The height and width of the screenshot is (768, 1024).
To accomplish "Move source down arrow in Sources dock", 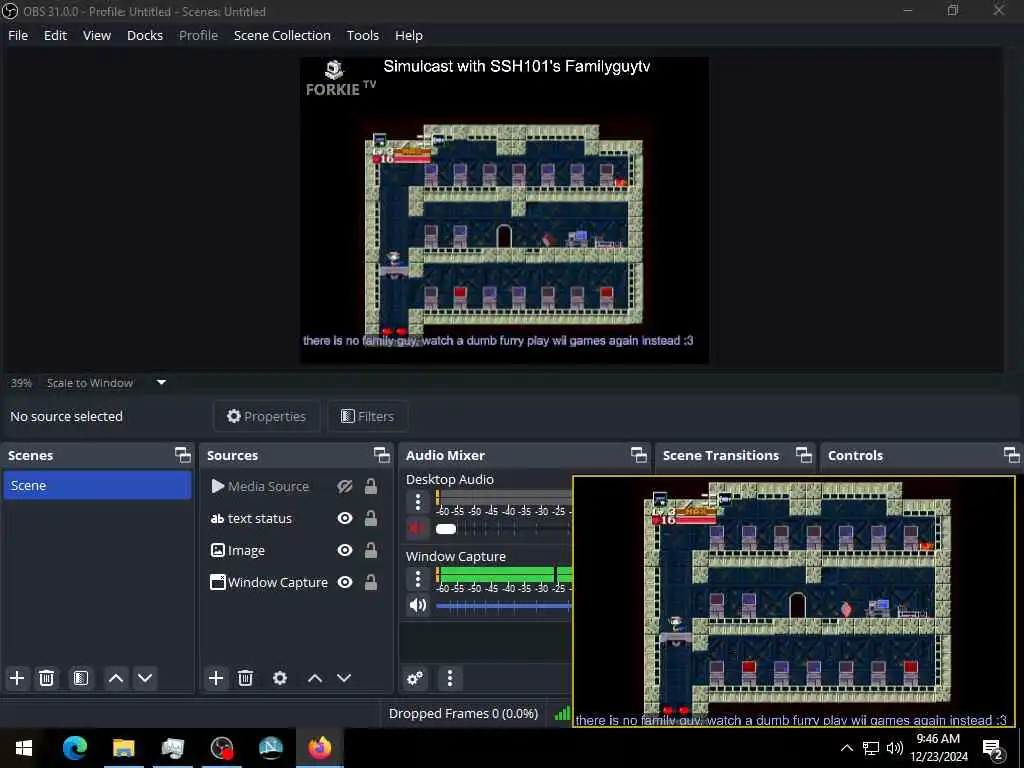I will click(x=344, y=678).
